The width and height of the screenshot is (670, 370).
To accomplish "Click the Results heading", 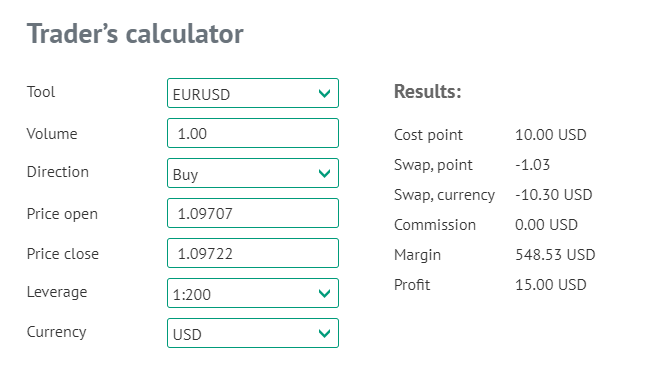I will pos(427,91).
